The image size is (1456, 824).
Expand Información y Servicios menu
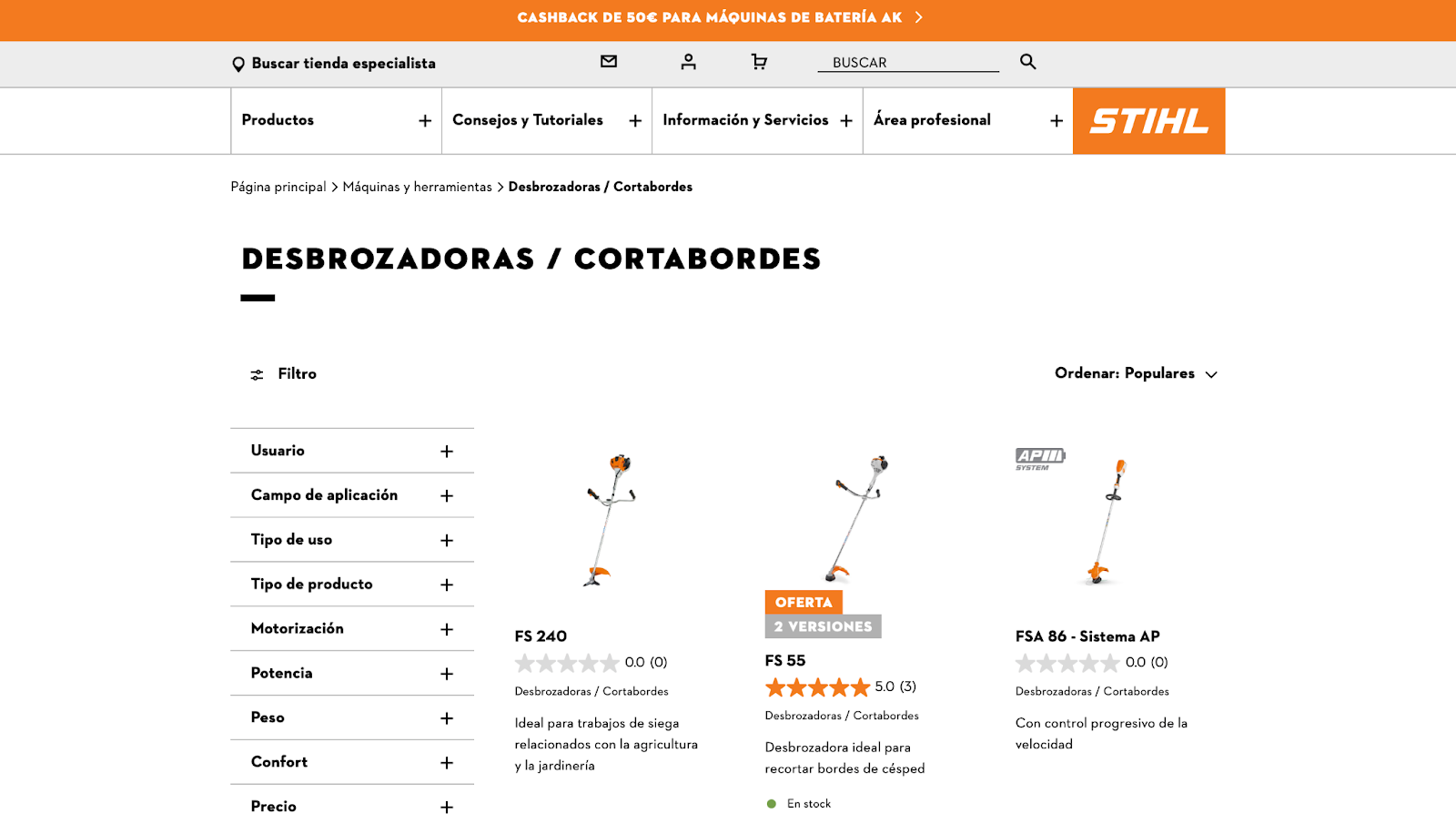pyautogui.click(x=757, y=120)
